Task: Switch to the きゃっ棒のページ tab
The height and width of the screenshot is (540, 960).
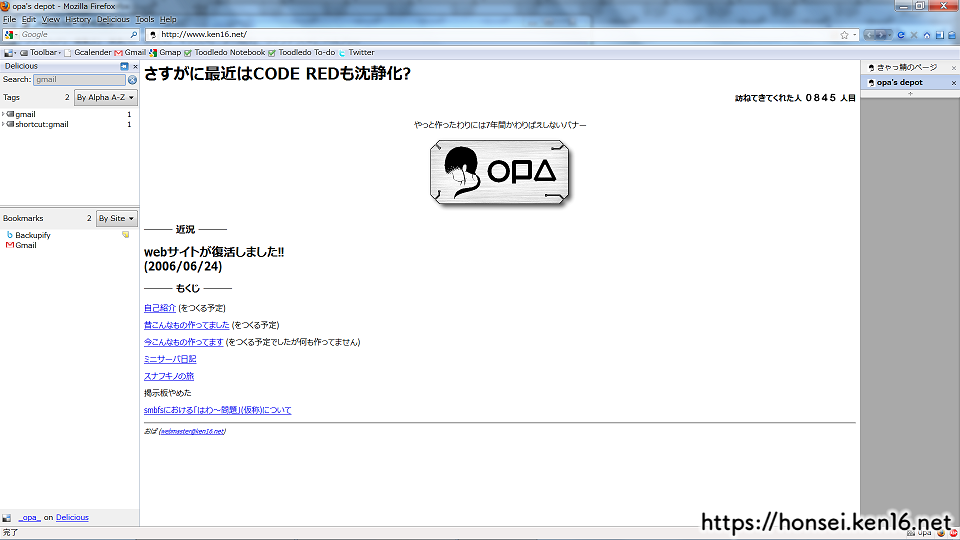Action: (907, 67)
